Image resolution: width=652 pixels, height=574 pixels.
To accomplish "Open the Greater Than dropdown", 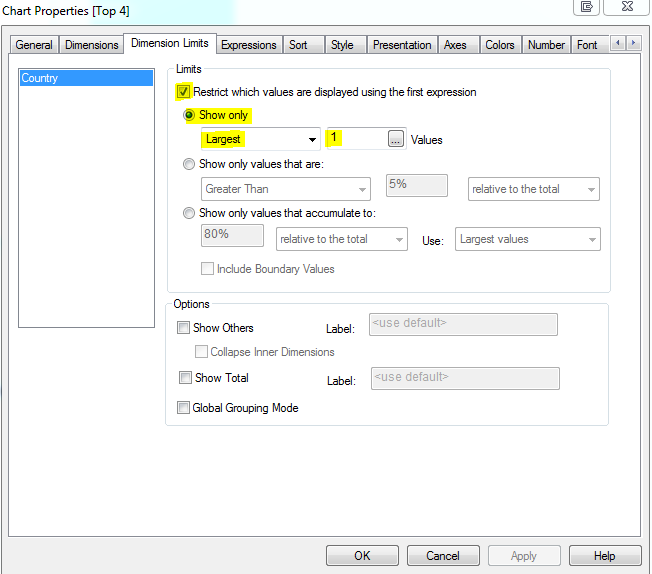I will pyautogui.click(x=286, y=189).
